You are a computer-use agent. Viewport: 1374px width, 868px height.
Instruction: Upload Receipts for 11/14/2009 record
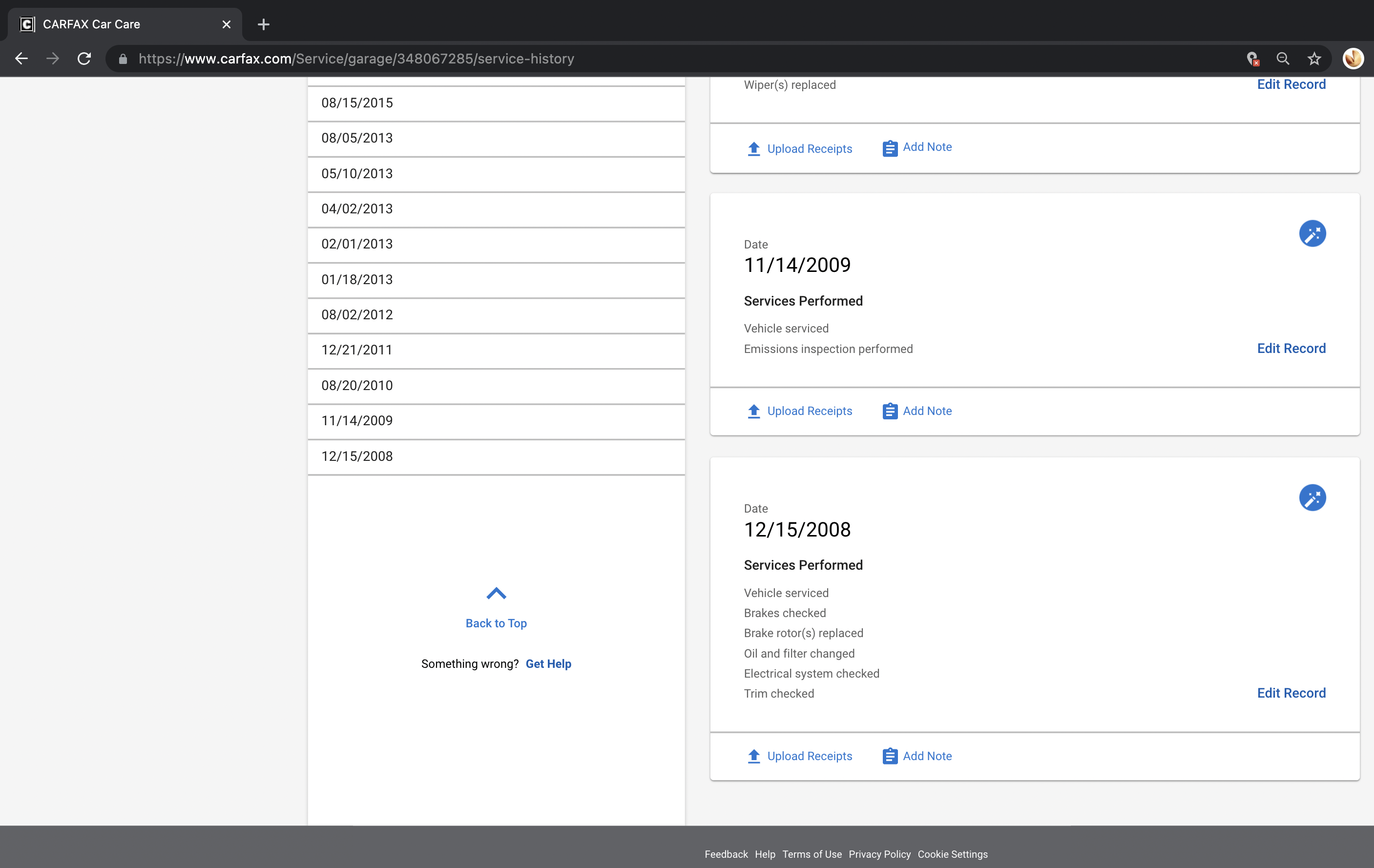(809, 411)
